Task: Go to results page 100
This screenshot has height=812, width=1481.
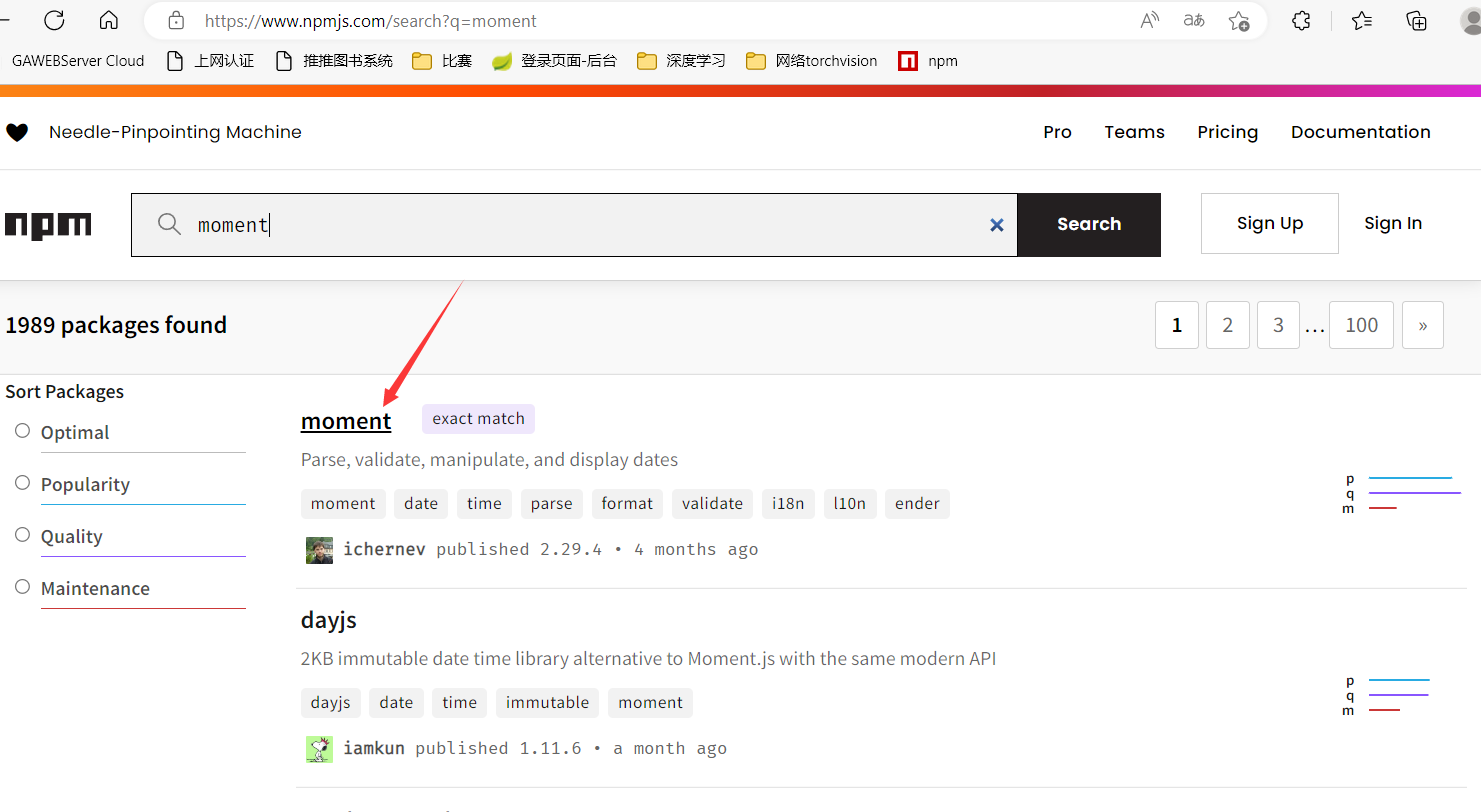Action: pyautogui.click(x=1361, y=325)
